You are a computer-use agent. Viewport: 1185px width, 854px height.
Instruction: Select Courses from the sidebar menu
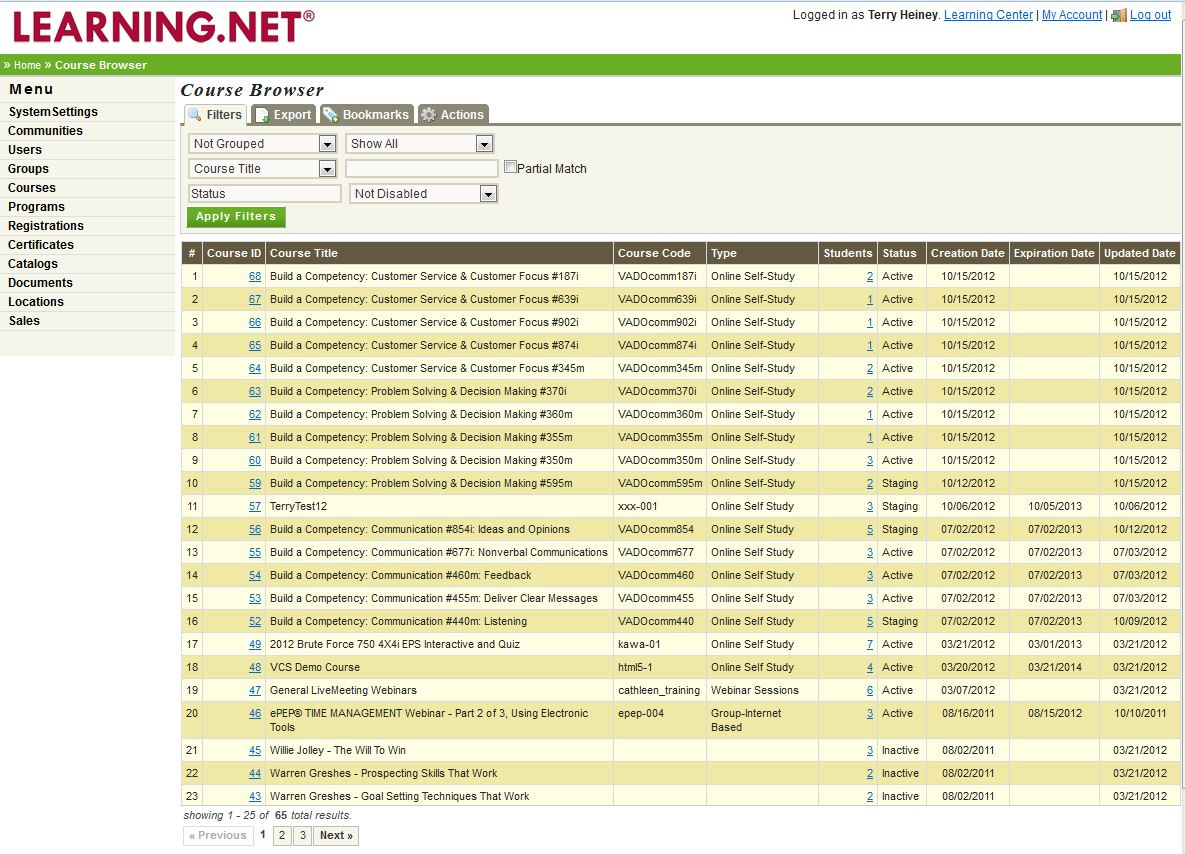31,187
